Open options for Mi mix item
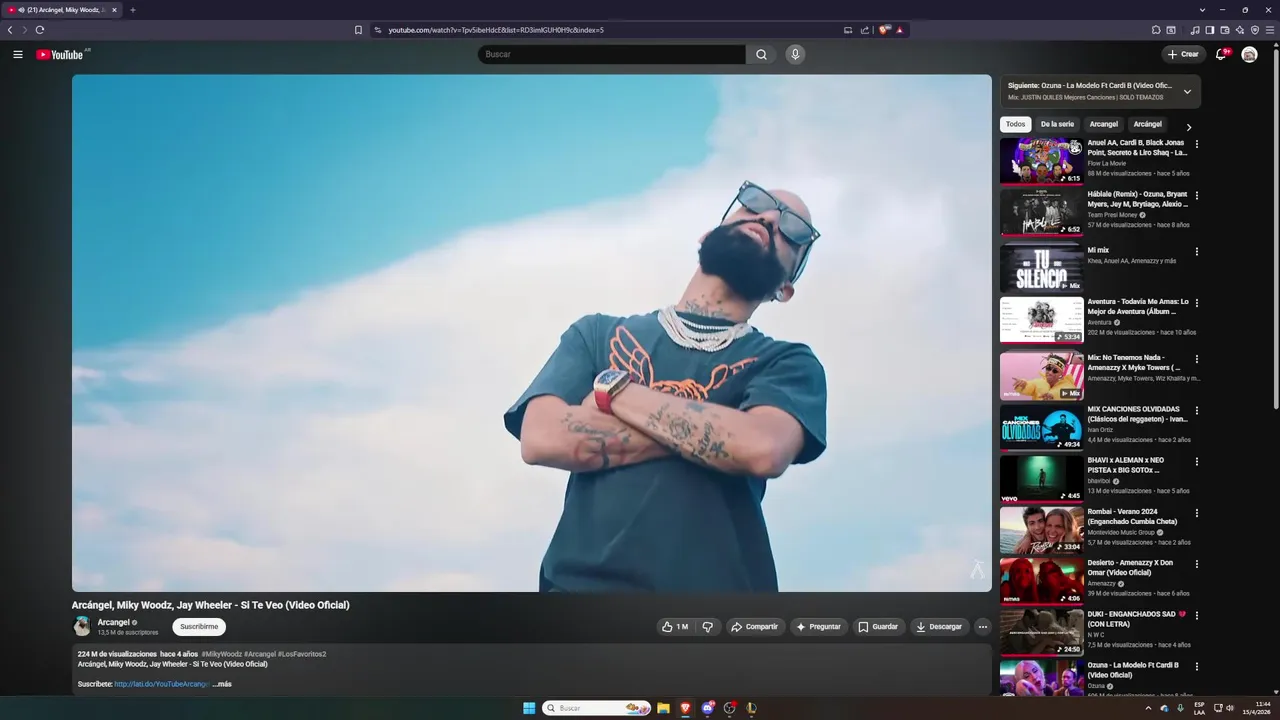1280x720 pixels. click(x=1196, y=251)
